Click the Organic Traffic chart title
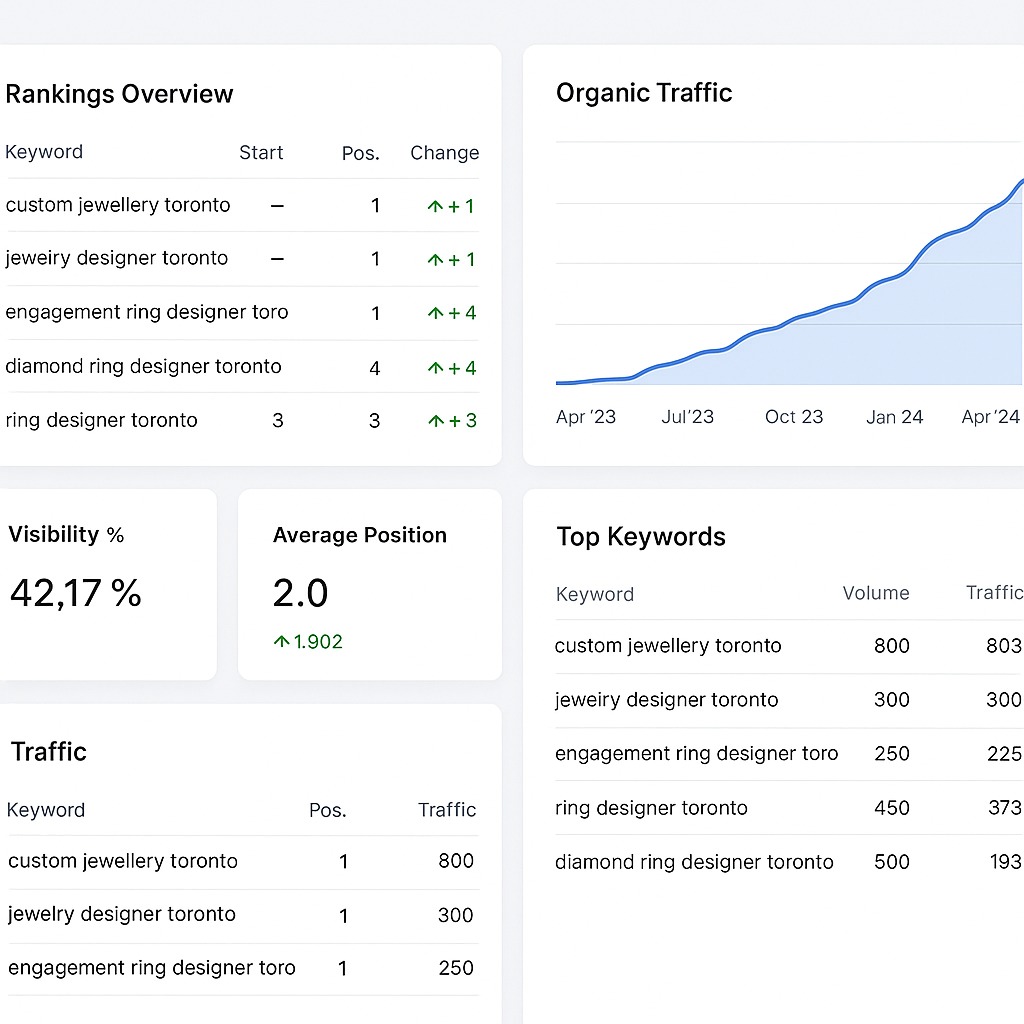 644,93
